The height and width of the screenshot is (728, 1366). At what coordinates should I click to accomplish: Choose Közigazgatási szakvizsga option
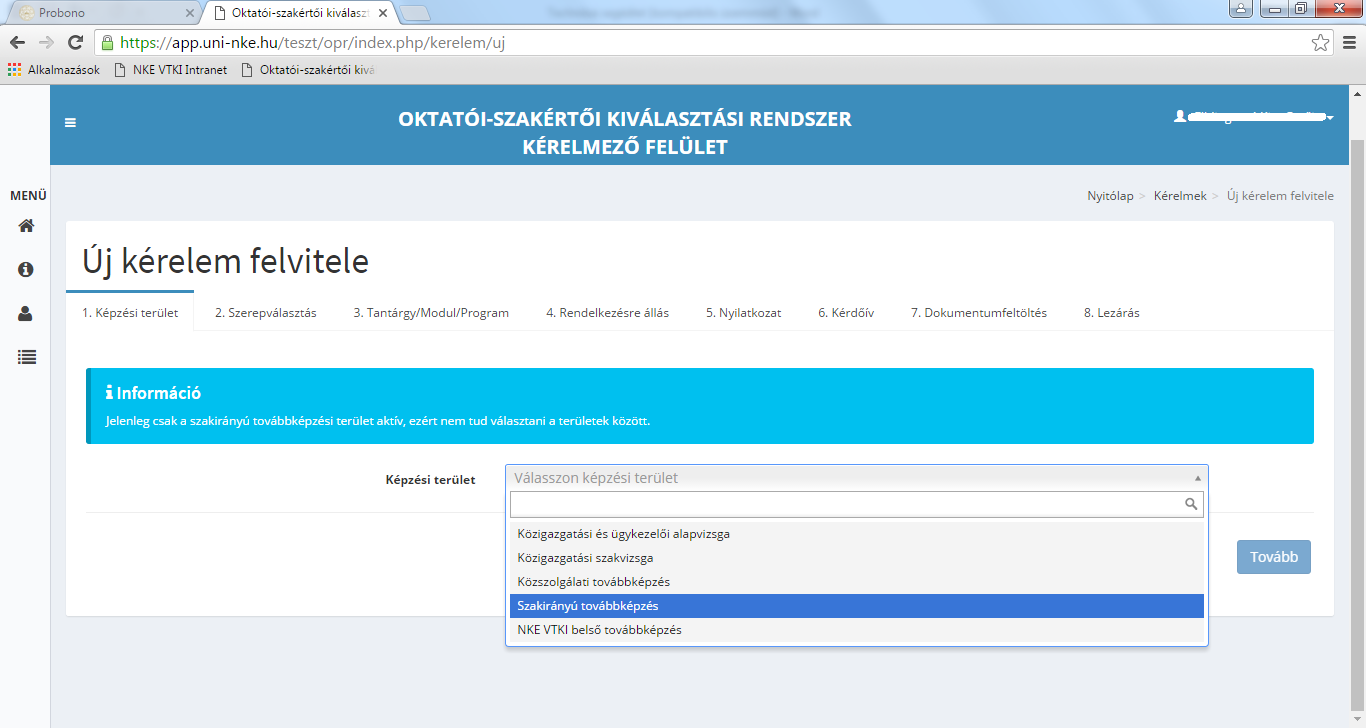(857, 558)
